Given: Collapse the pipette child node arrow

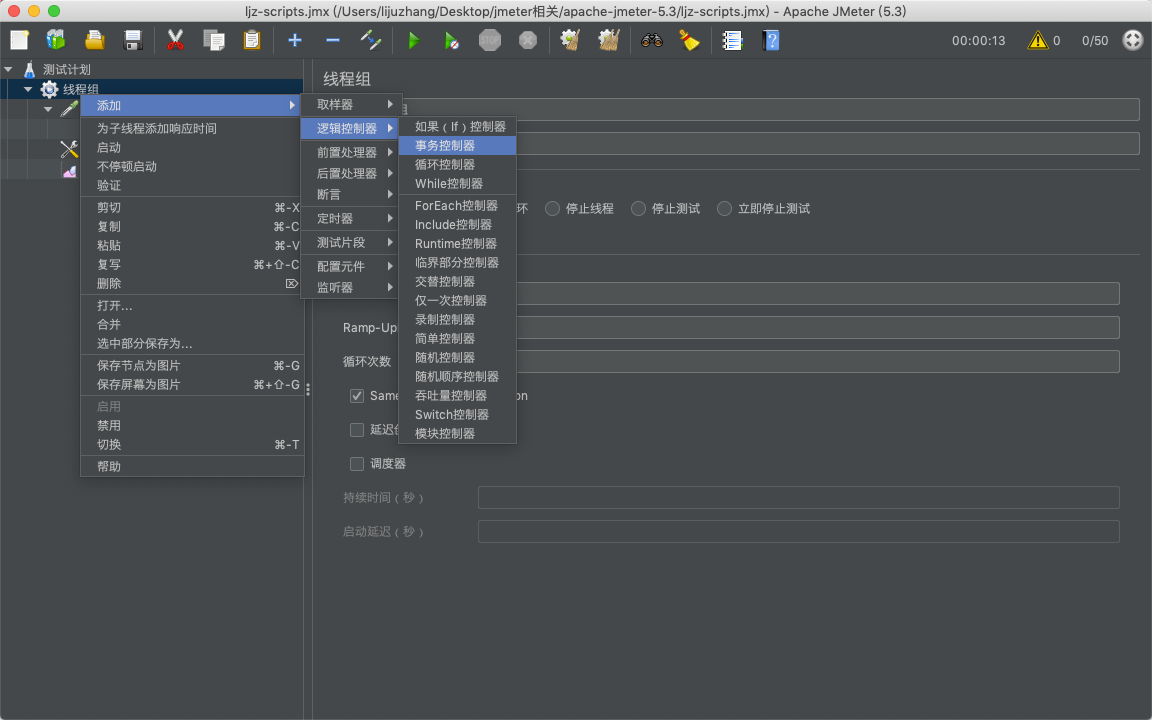Looking at the screenshot, I should click(48, 109).
